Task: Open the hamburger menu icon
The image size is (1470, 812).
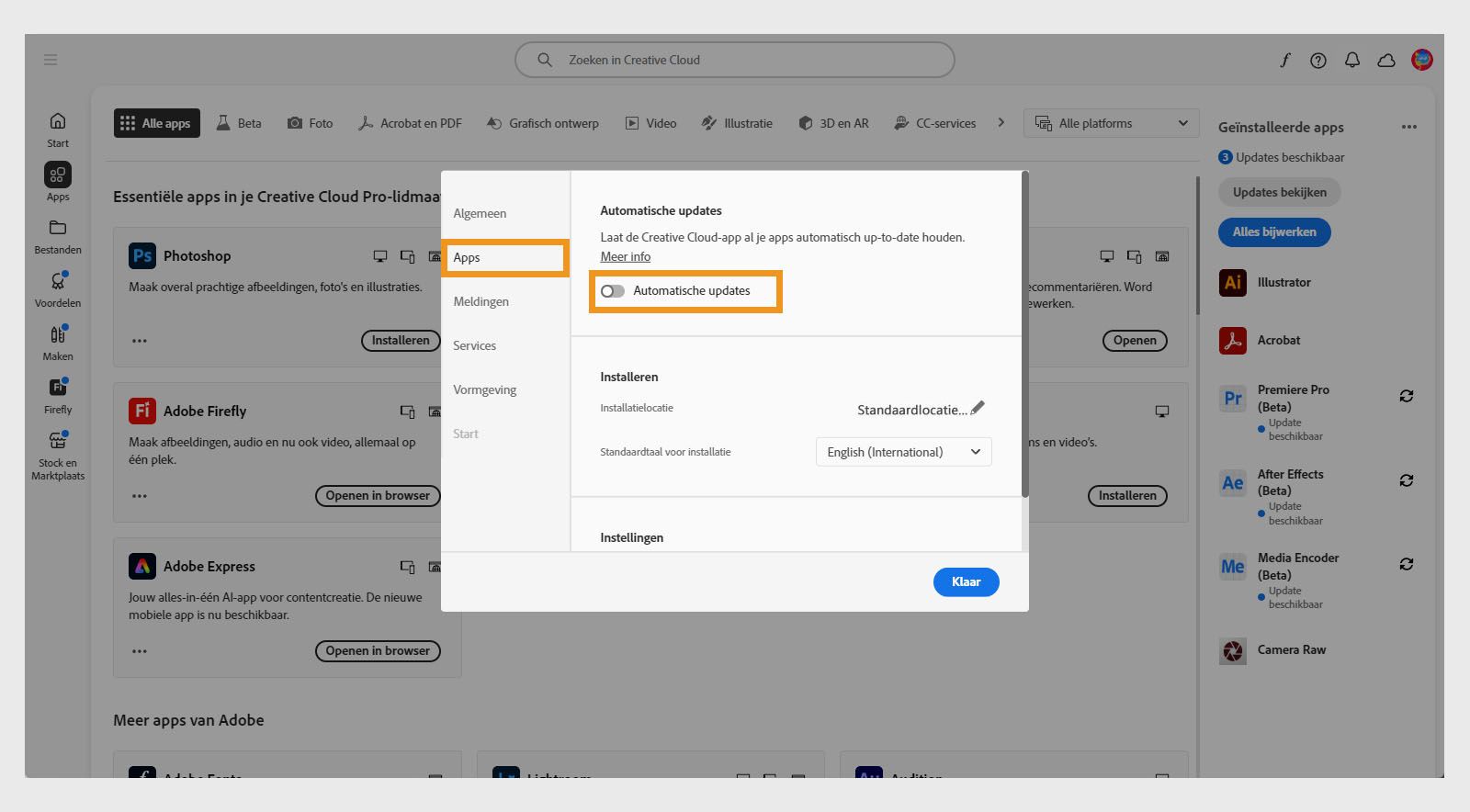Action: [51, 60]
